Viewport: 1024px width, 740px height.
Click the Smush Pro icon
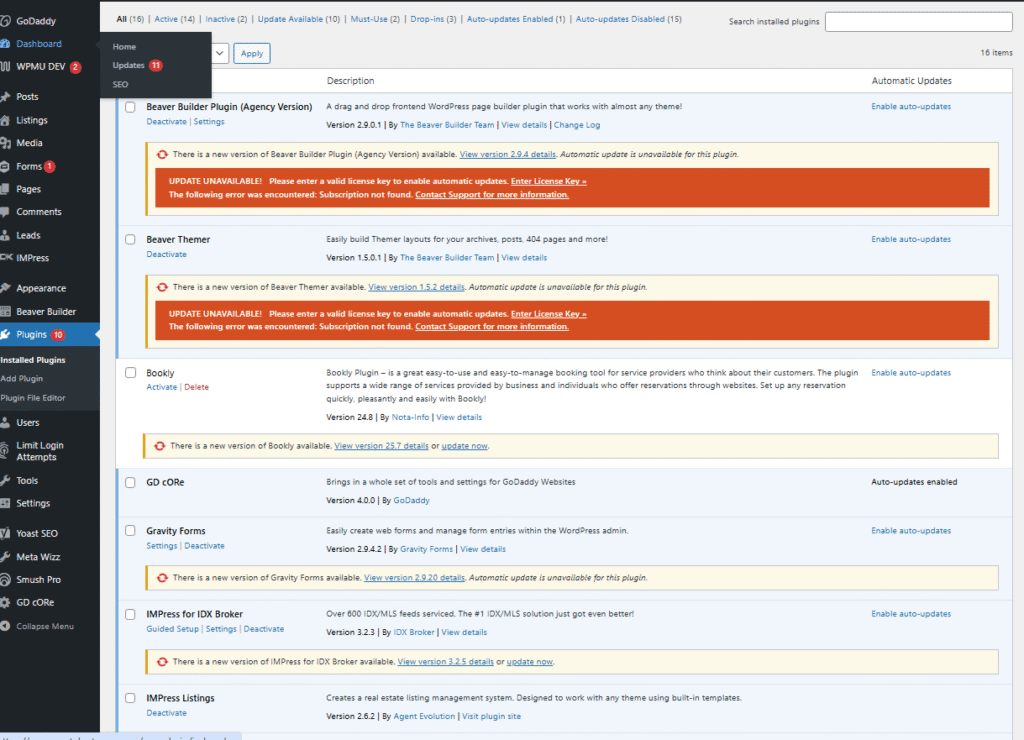[5, 580]
